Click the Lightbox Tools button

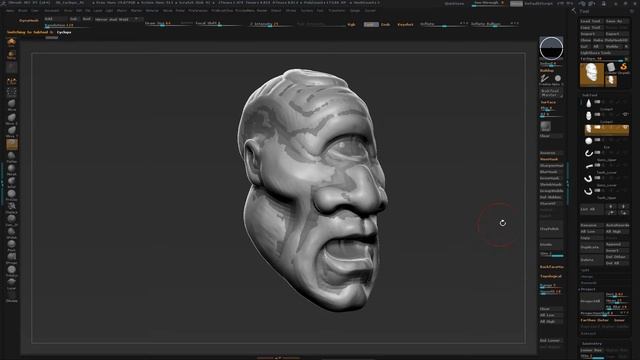point(604,53)
